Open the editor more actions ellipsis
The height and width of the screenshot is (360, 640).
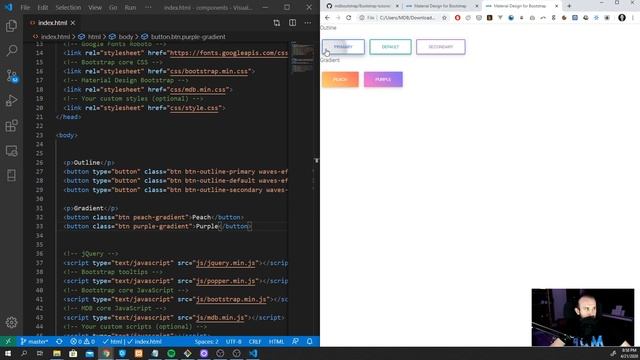[x=308, y=23]
